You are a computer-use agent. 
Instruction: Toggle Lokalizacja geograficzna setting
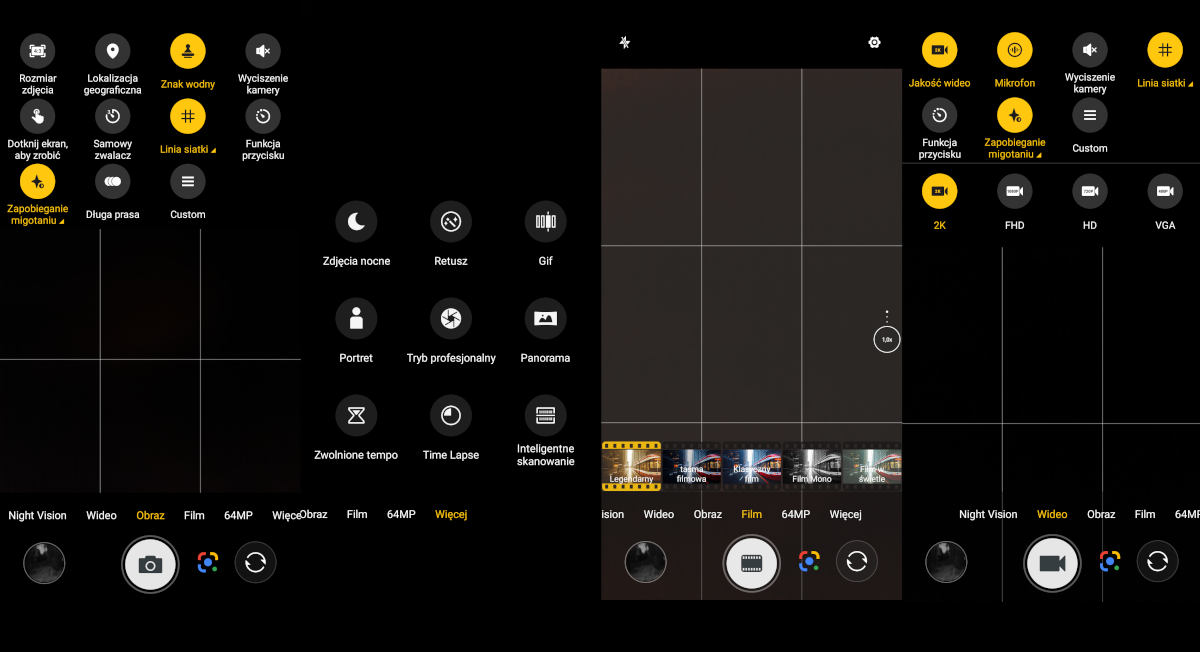coord(113,51)
